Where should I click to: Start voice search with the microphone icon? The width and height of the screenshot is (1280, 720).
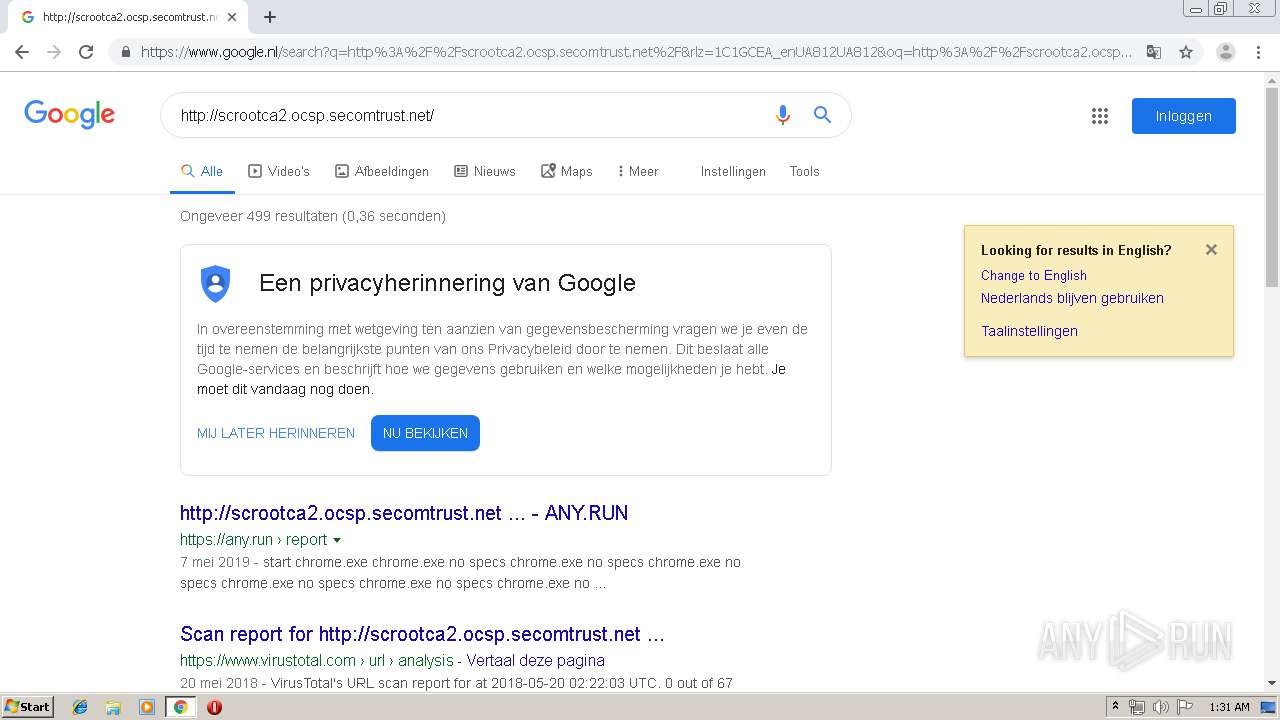pyautogui.click(x=783, y=115)
